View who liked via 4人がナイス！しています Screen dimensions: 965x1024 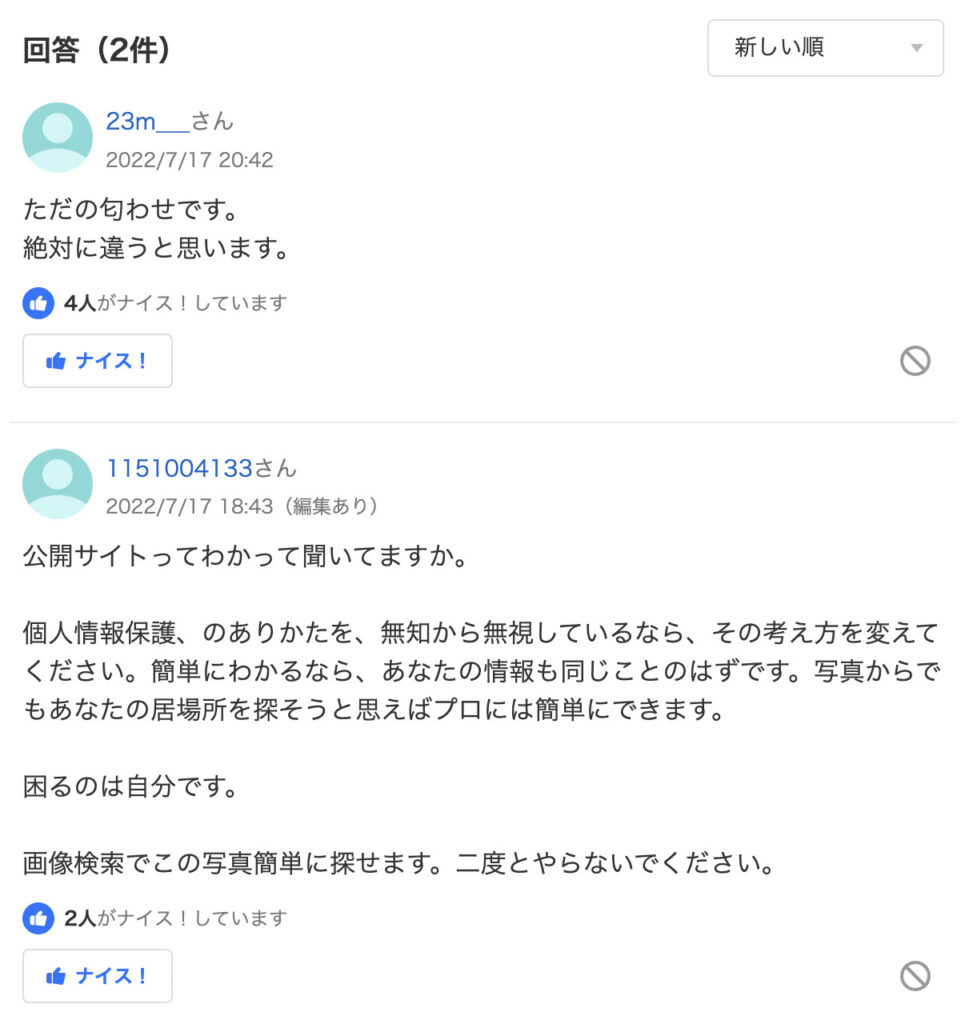point(176,303)
